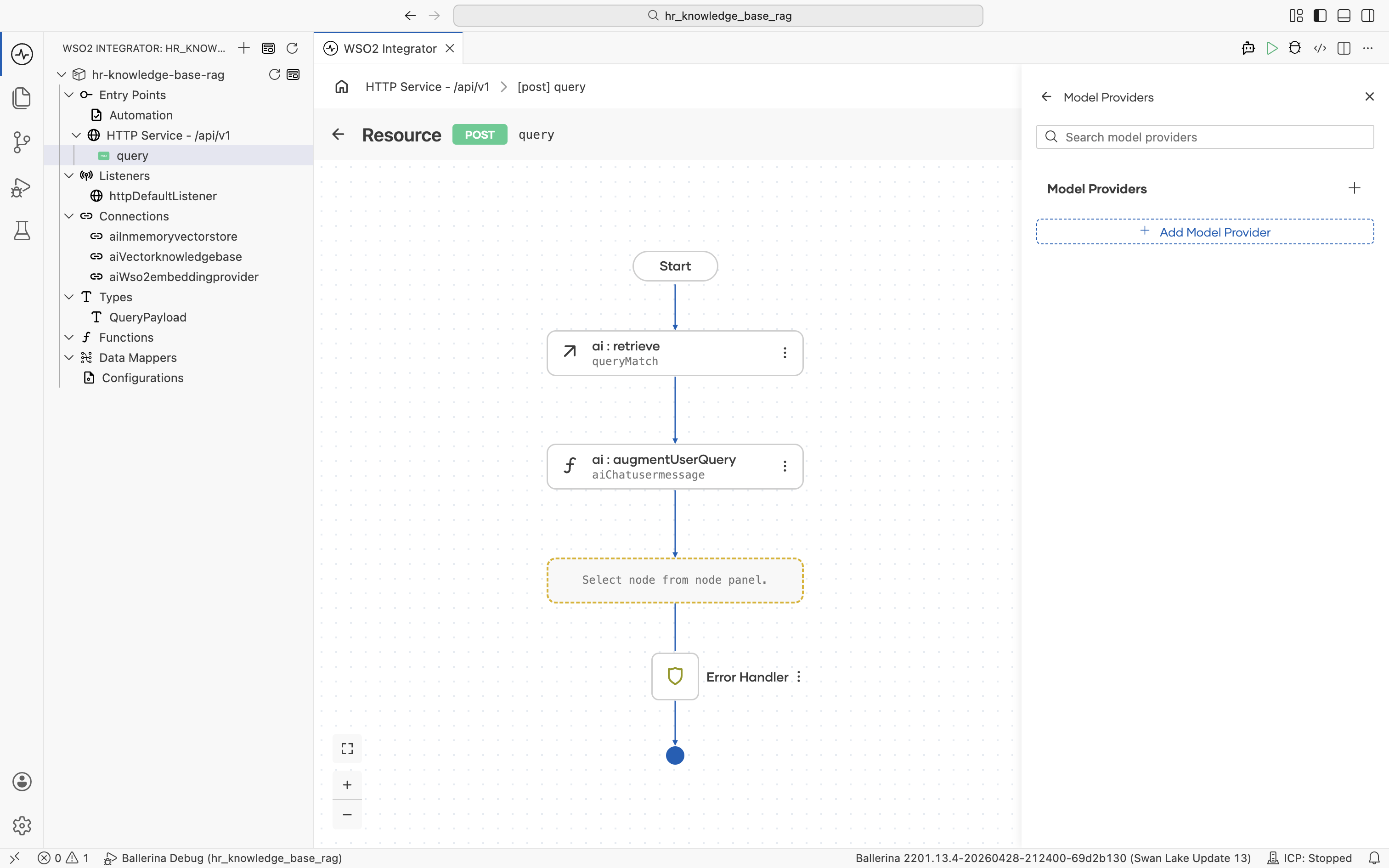Viewport: 1389px width, 868px height.
Task: Select query resource in tree
Action: pos(132,156)
